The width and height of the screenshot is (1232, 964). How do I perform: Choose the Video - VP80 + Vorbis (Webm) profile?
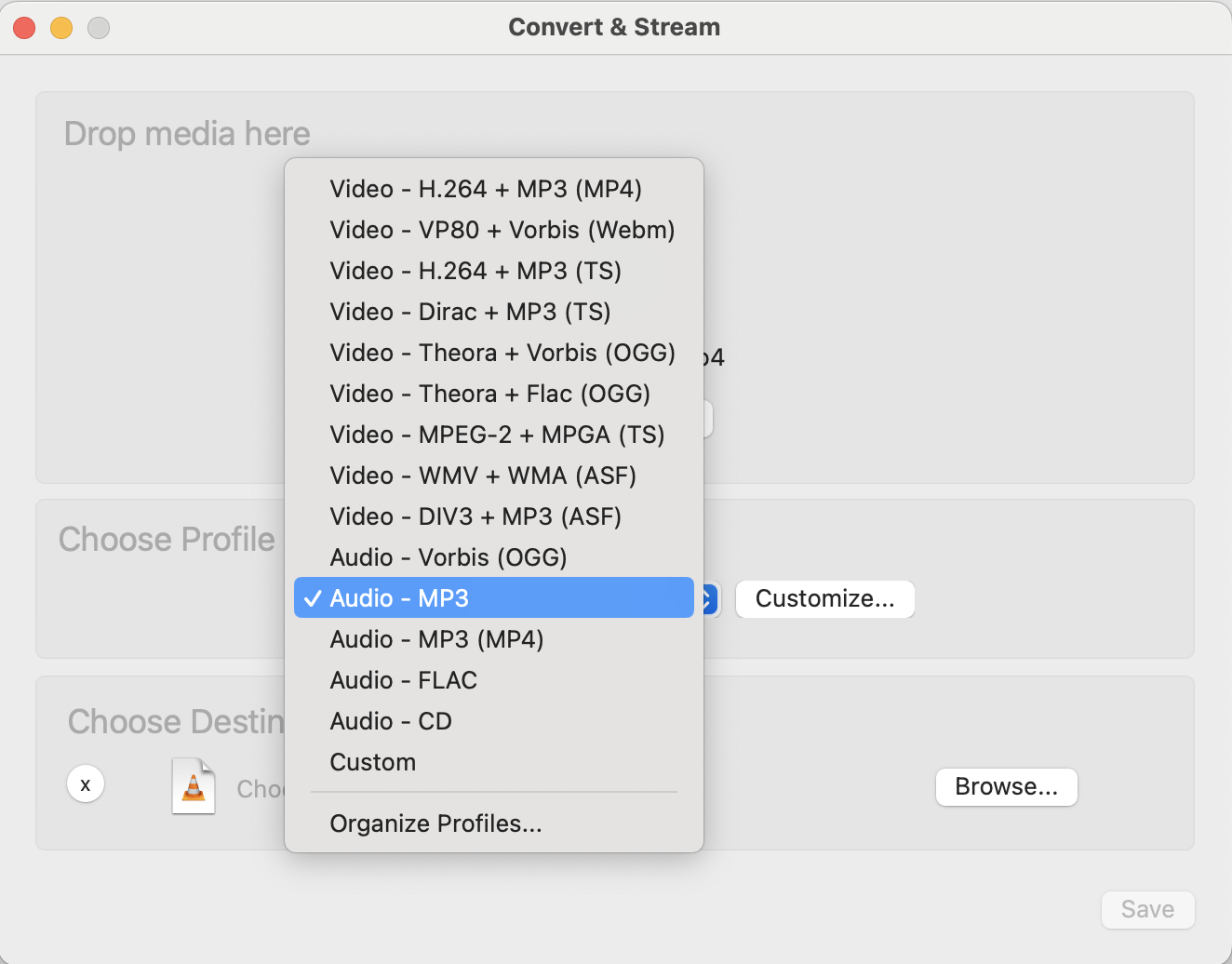click(x=502, y=230)
